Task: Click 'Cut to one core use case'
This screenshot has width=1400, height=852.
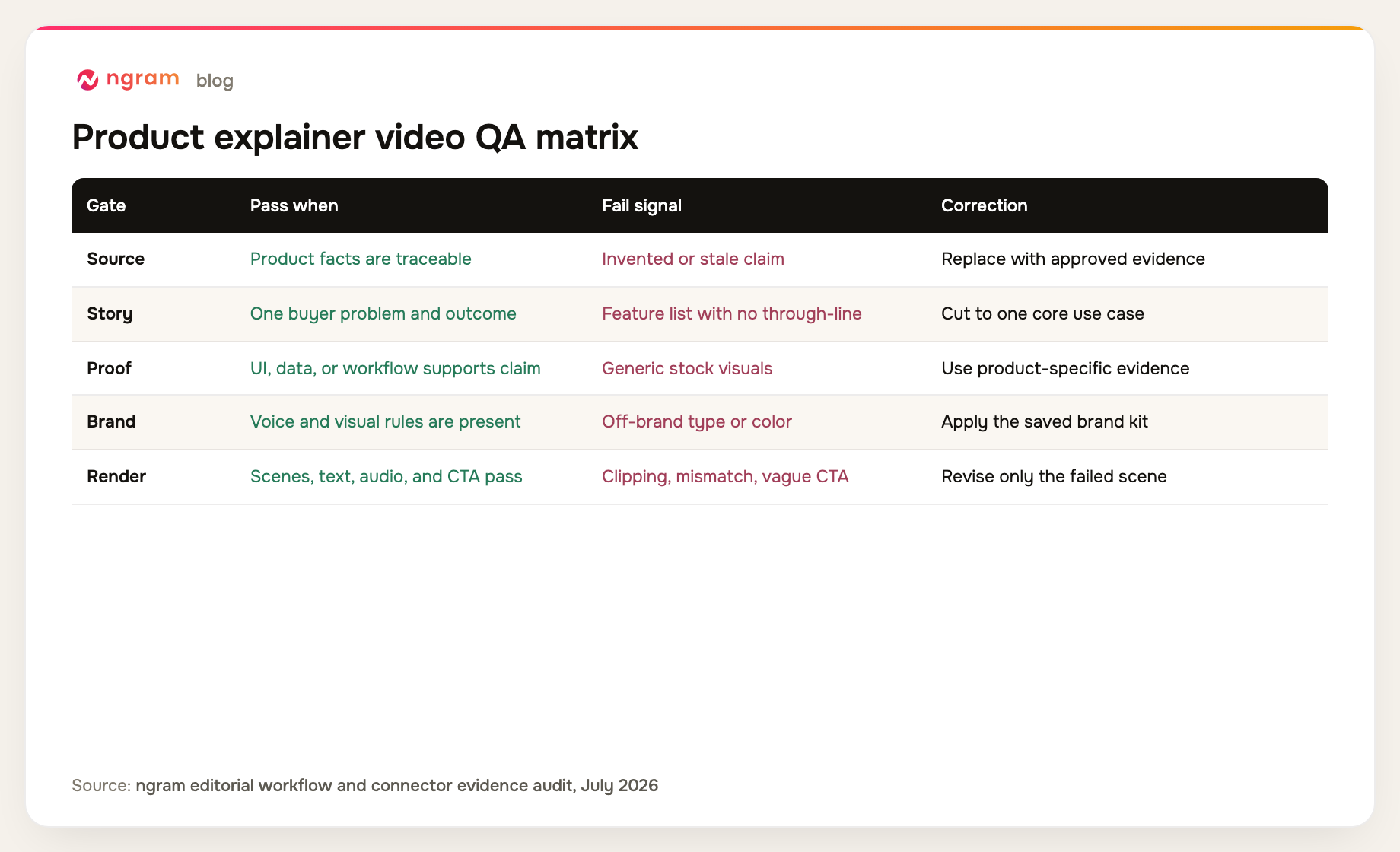Action: pos(1042,313)
